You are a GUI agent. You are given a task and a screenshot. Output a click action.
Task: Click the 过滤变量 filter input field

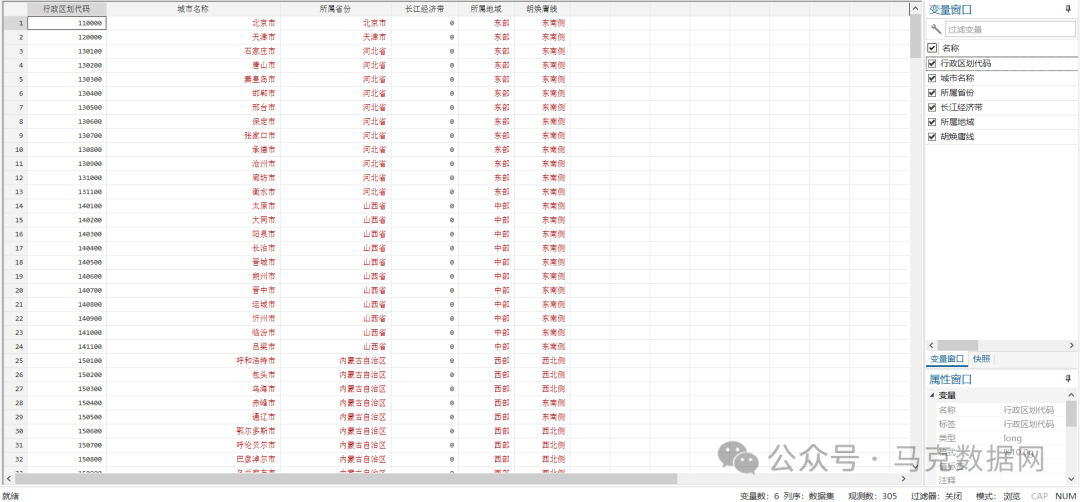tap(1009, 29)
